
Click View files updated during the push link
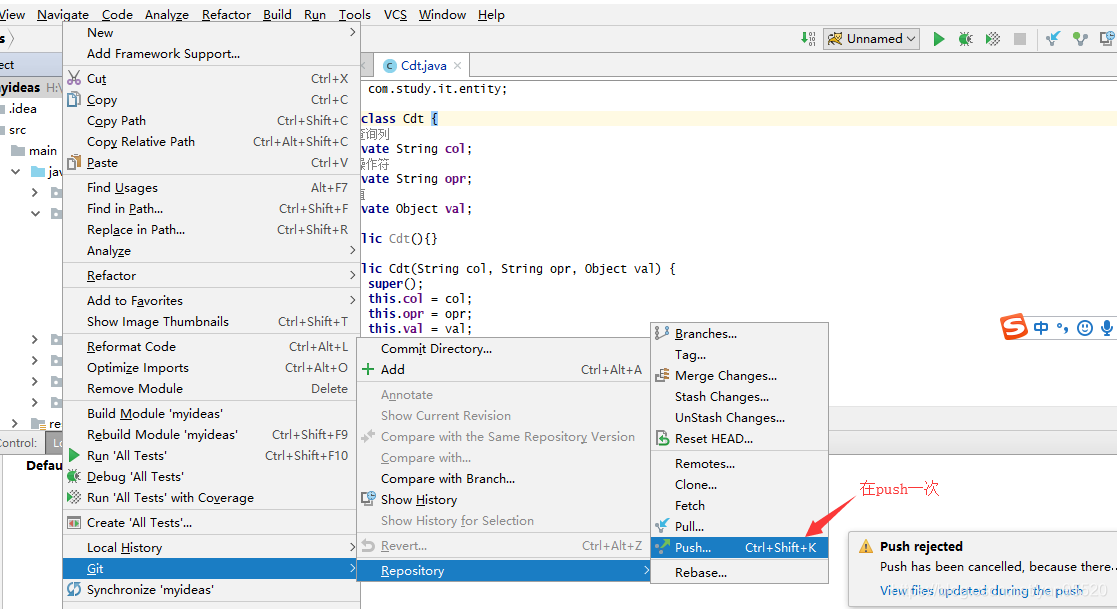[982, 590]
